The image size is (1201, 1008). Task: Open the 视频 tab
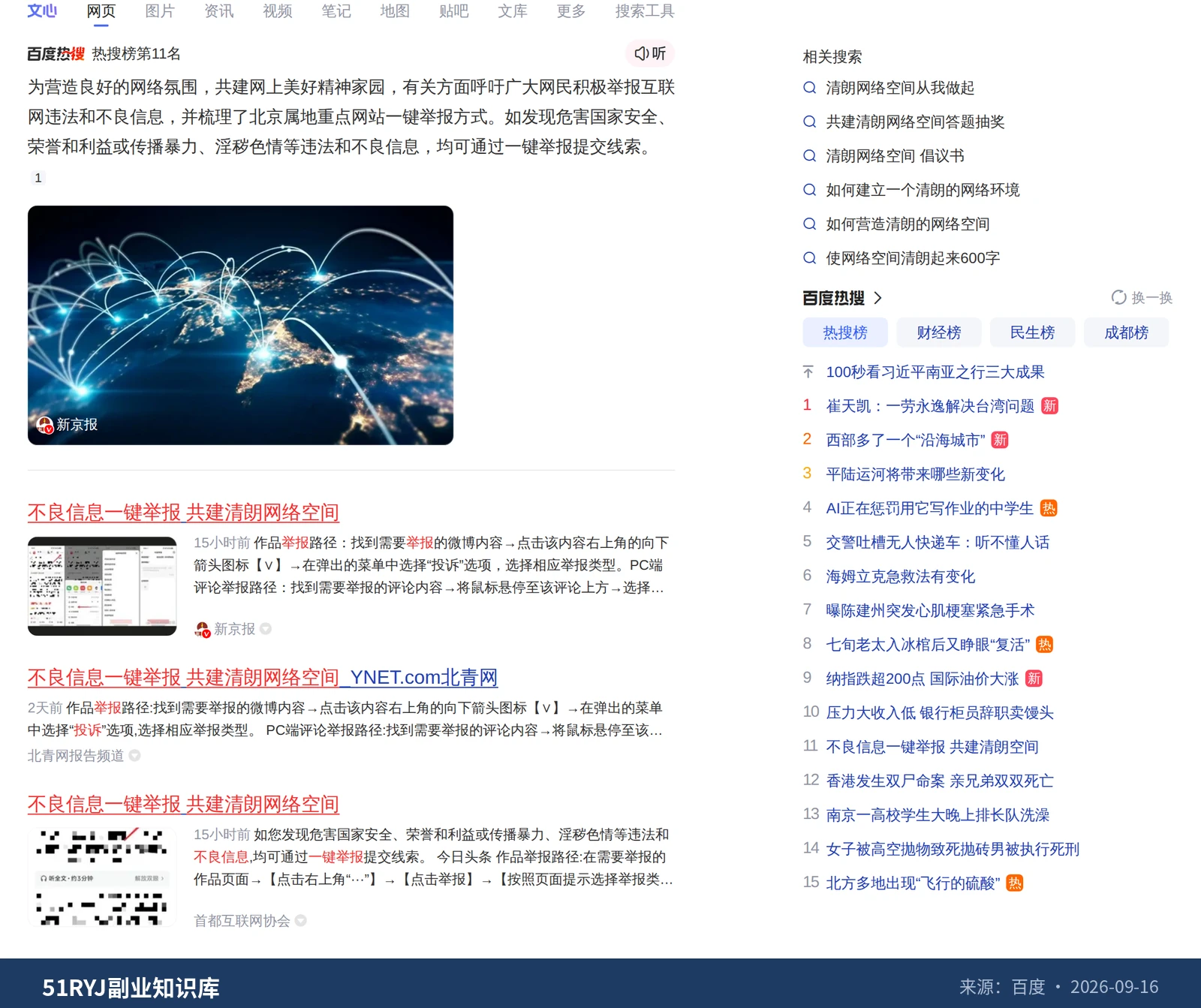point(277,11)
